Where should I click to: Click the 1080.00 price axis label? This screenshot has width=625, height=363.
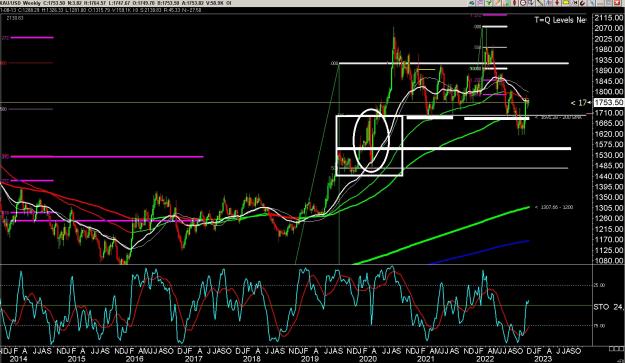(x=608, y=261)
